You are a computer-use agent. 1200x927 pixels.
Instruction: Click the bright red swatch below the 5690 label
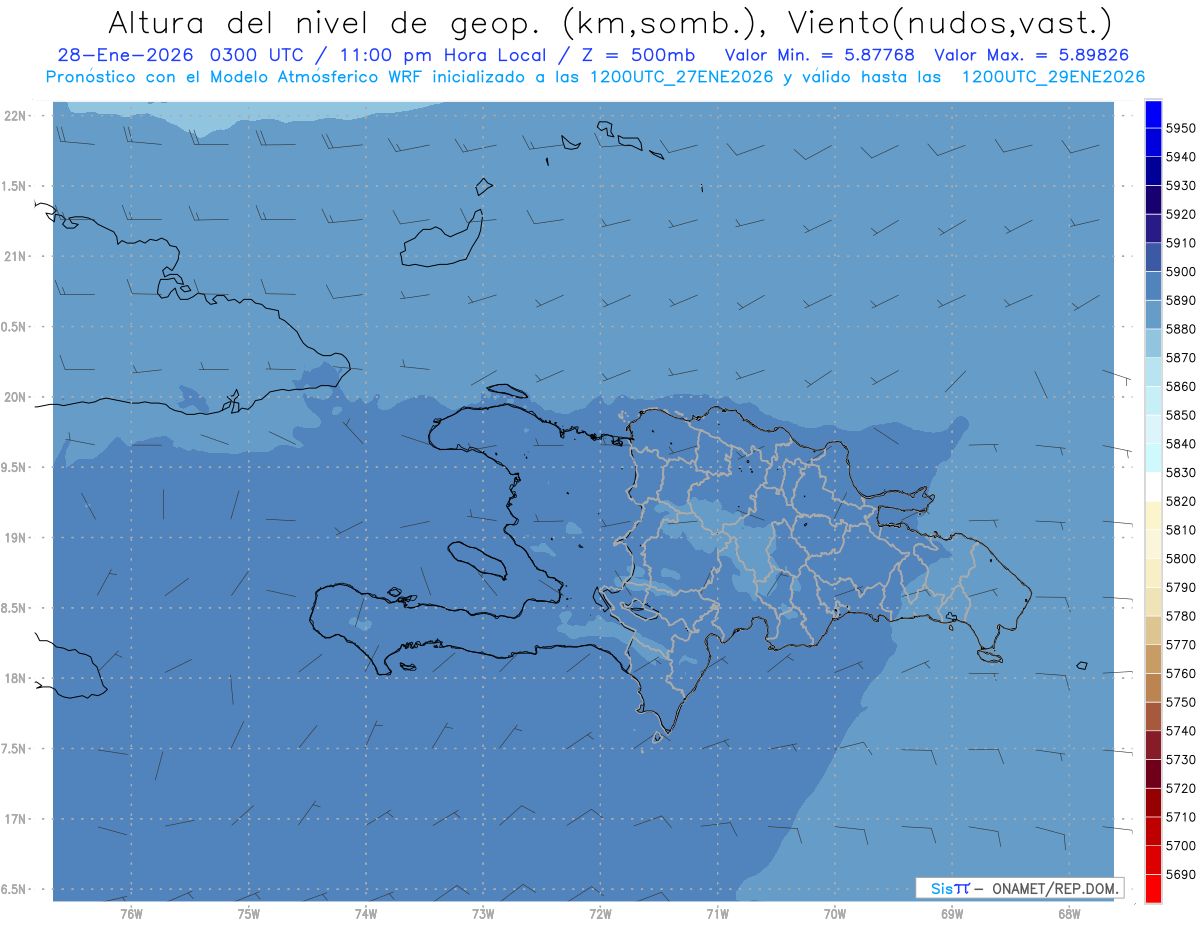point(1153,888)
